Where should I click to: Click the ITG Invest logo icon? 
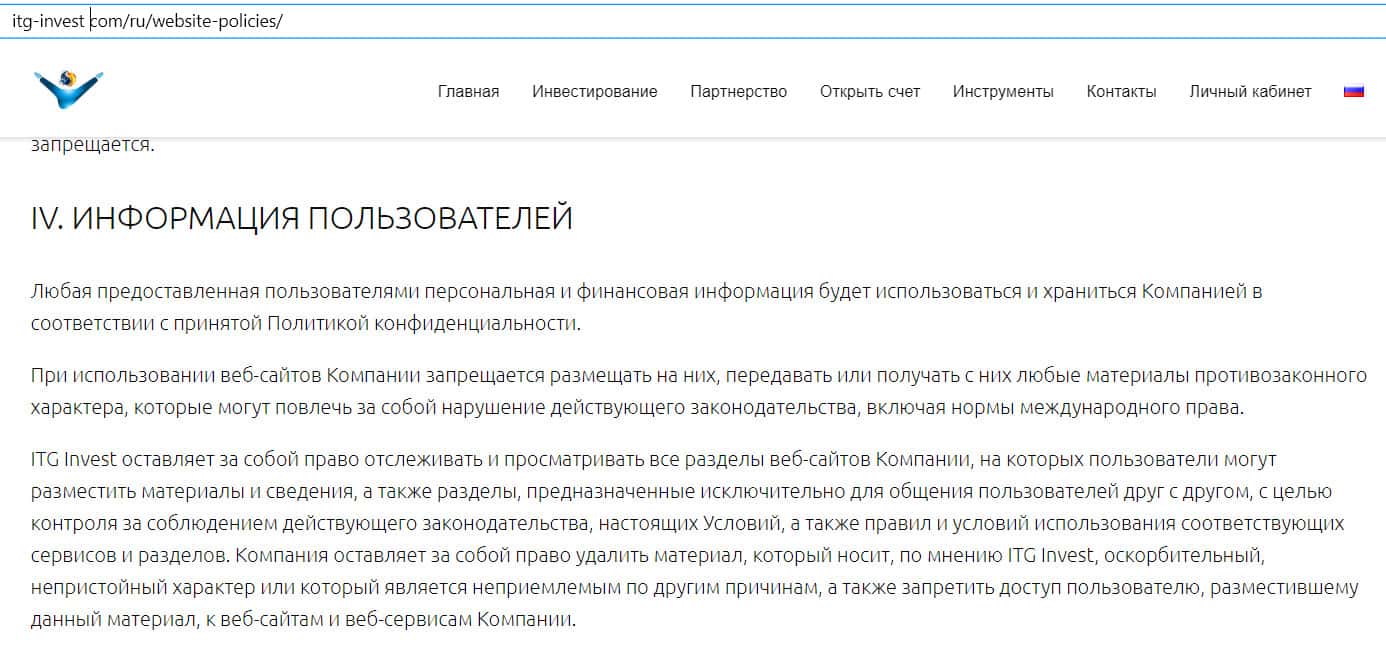(x=68, y=89)
